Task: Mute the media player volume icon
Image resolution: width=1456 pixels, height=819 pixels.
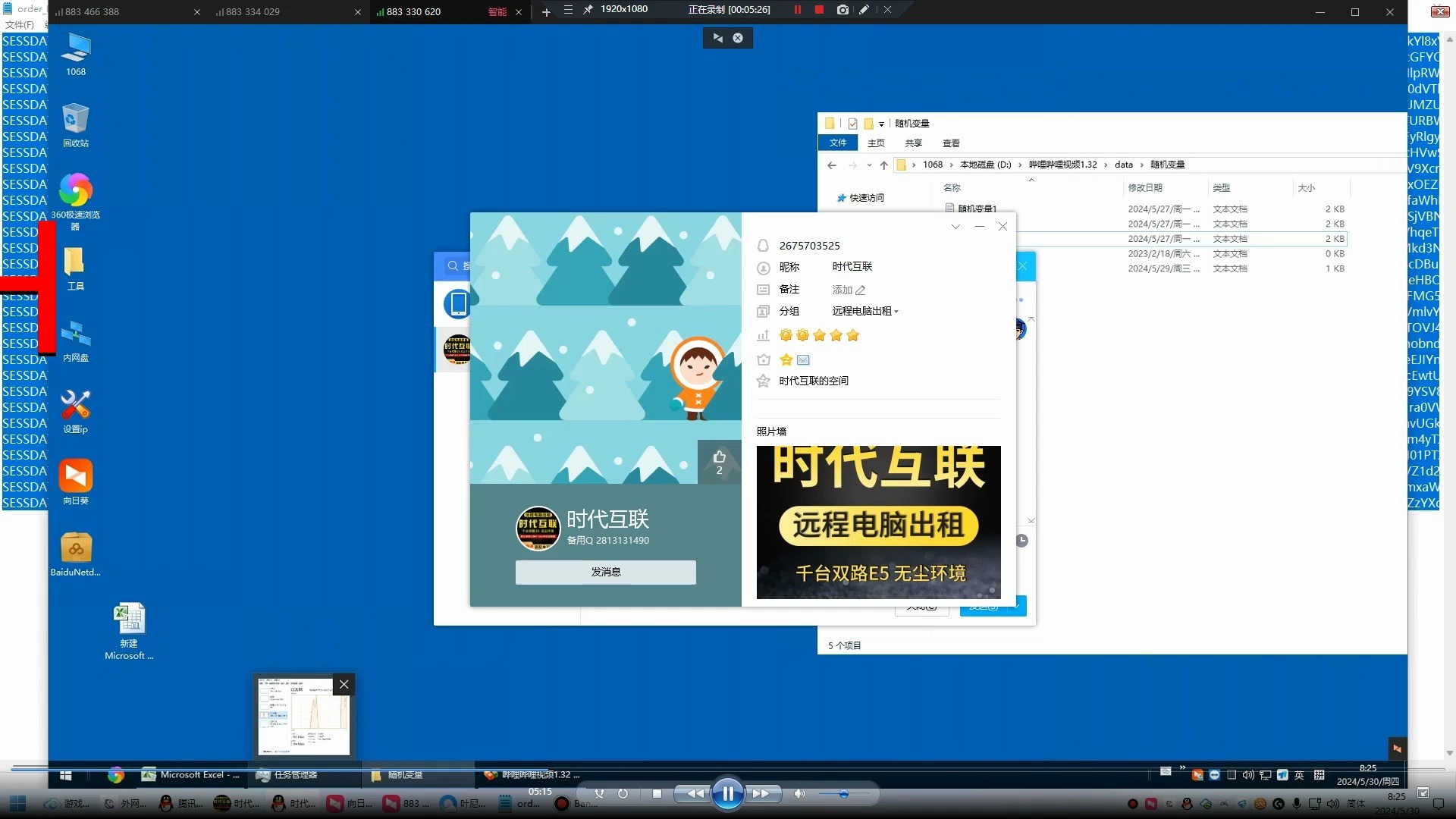Action: tap(799, 794)
